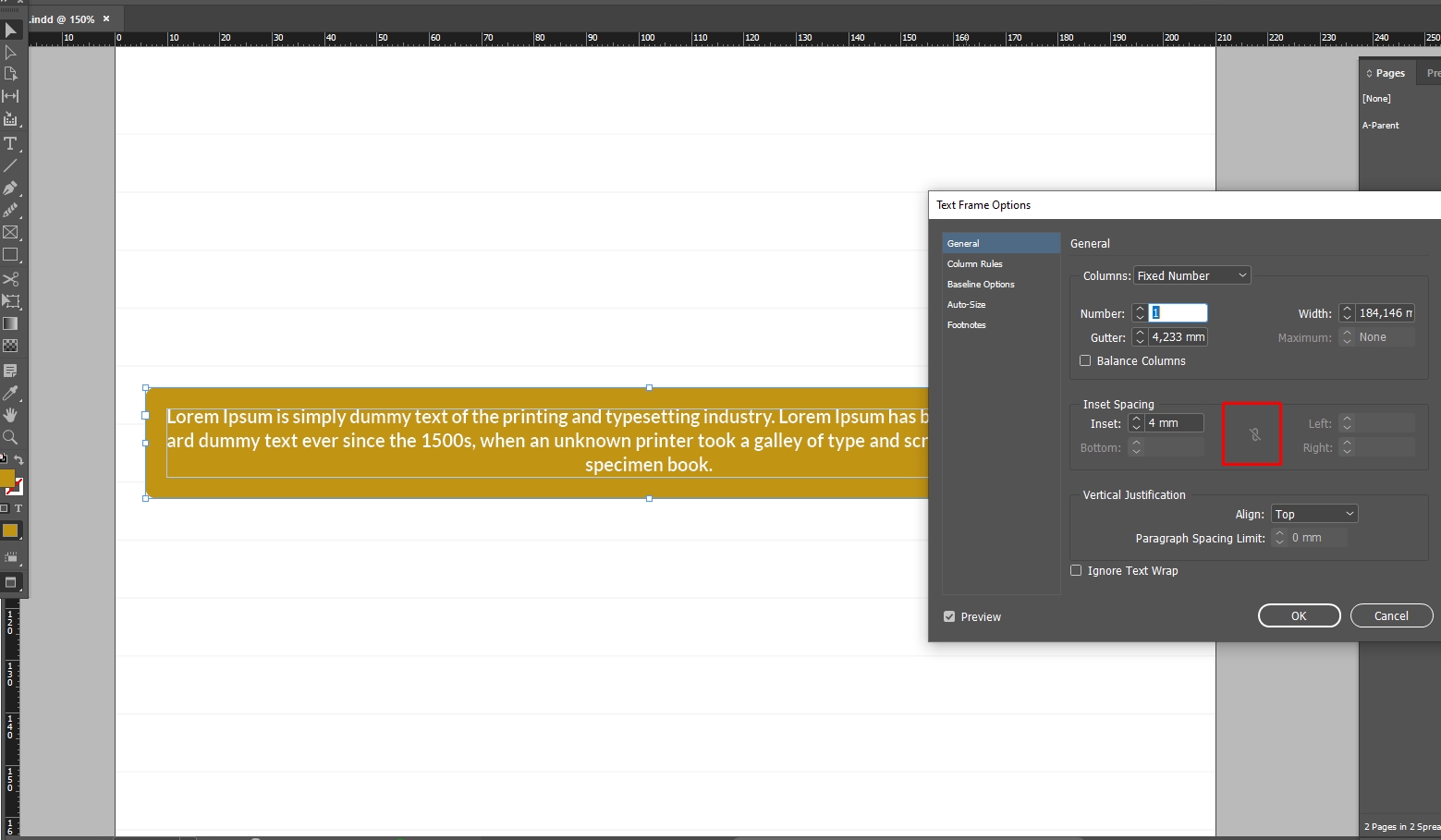Switch to Baseline Options section

tap(980, 284)
